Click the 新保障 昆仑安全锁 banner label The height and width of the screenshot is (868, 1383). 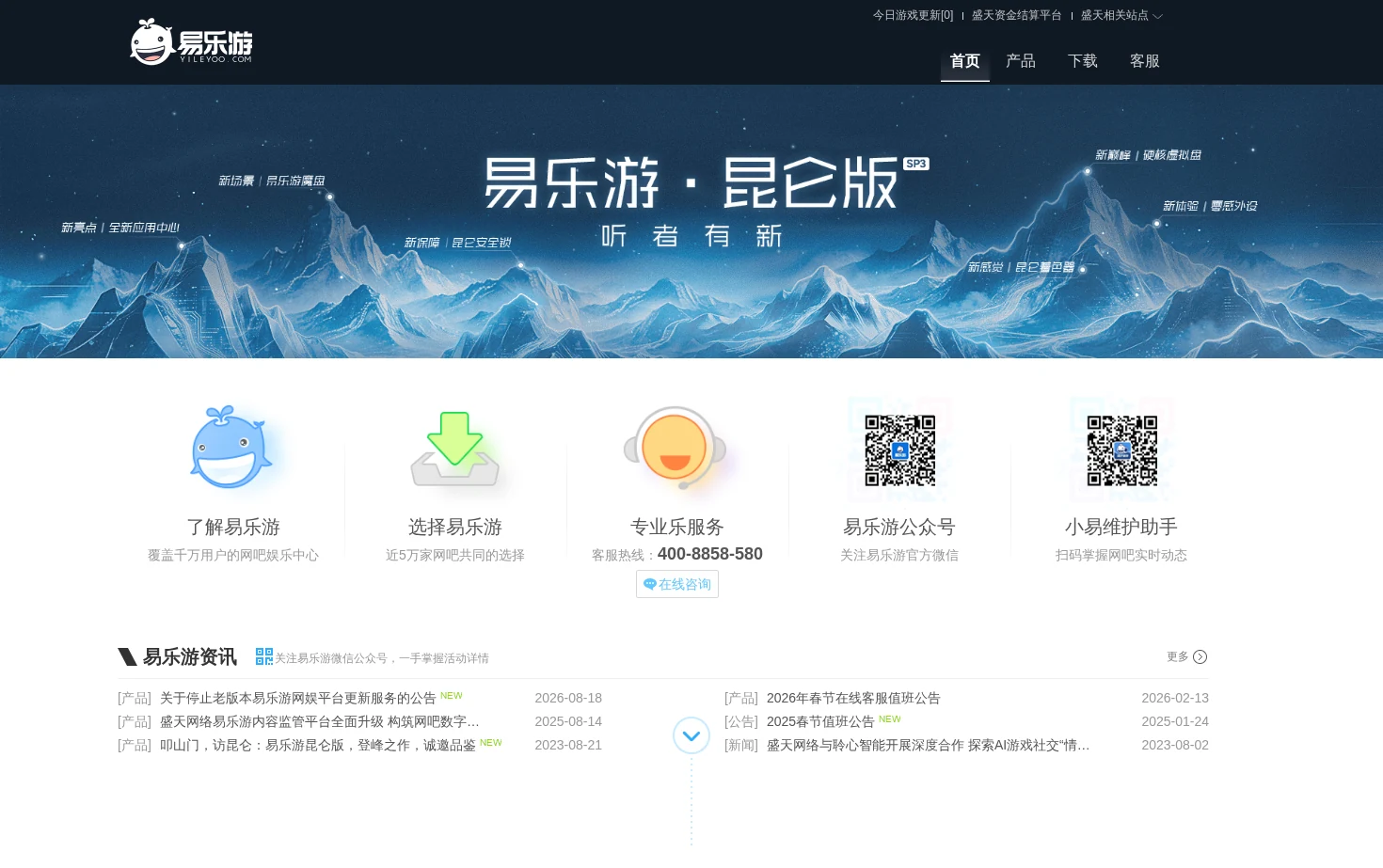(x=458, y=243)
